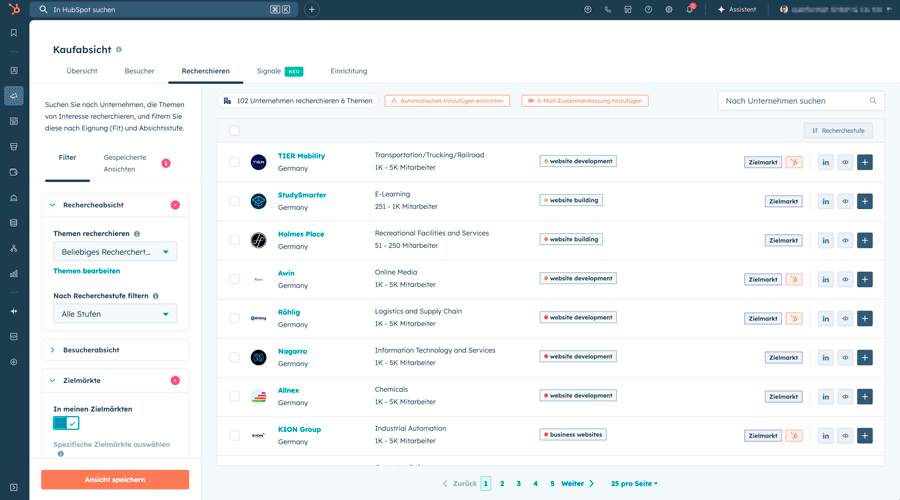
Task: Check the box next to Nagarro
Action: (x=234, y=357)
